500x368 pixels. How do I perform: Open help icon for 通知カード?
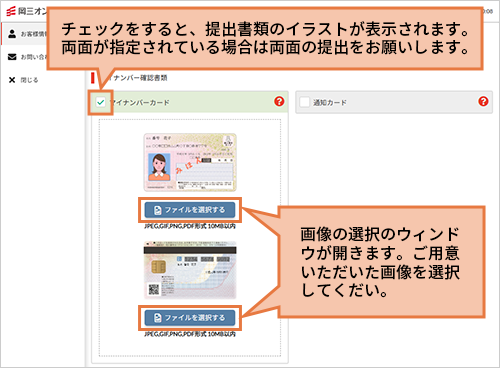483,101
